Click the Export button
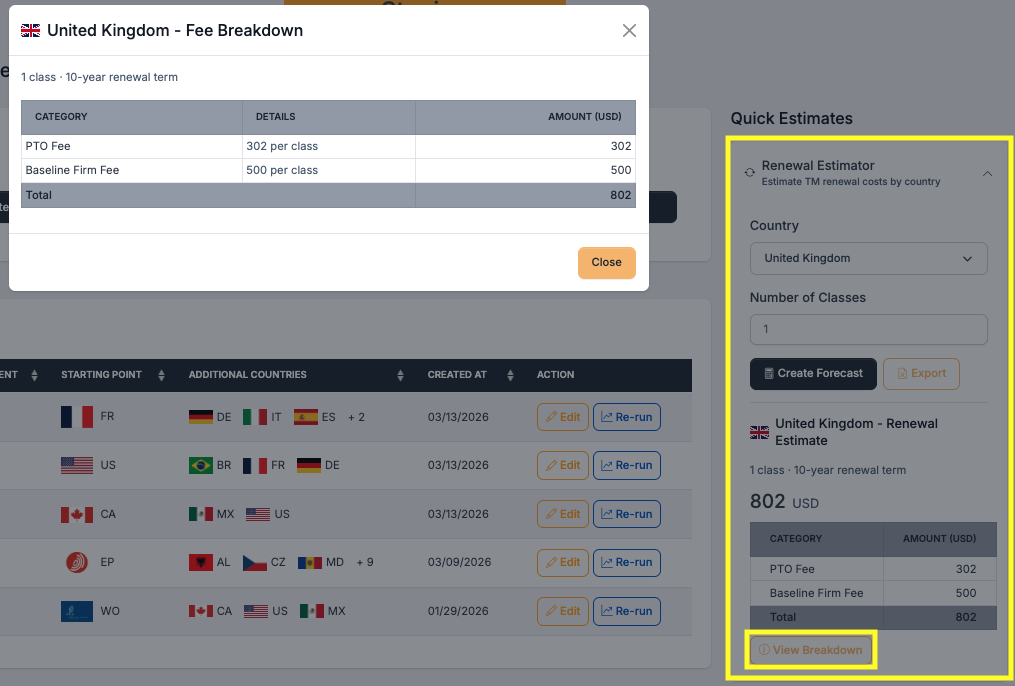Image resolution: width=1015 pixels, height=686 pixels. click(x=921, y=373)
